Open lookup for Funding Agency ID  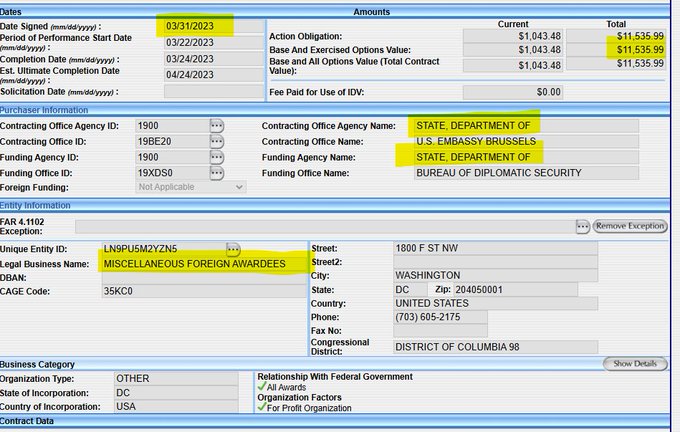click(x=217, y=157)
